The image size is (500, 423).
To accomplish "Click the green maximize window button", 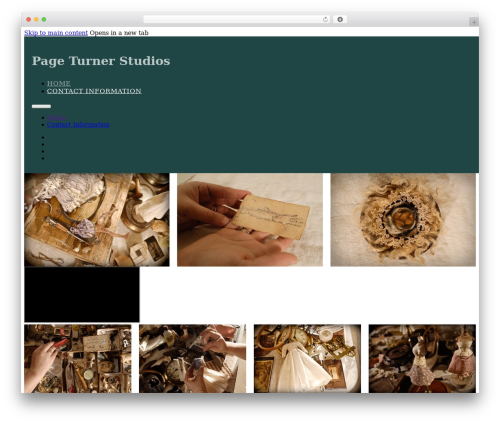I will click(44, 20).
